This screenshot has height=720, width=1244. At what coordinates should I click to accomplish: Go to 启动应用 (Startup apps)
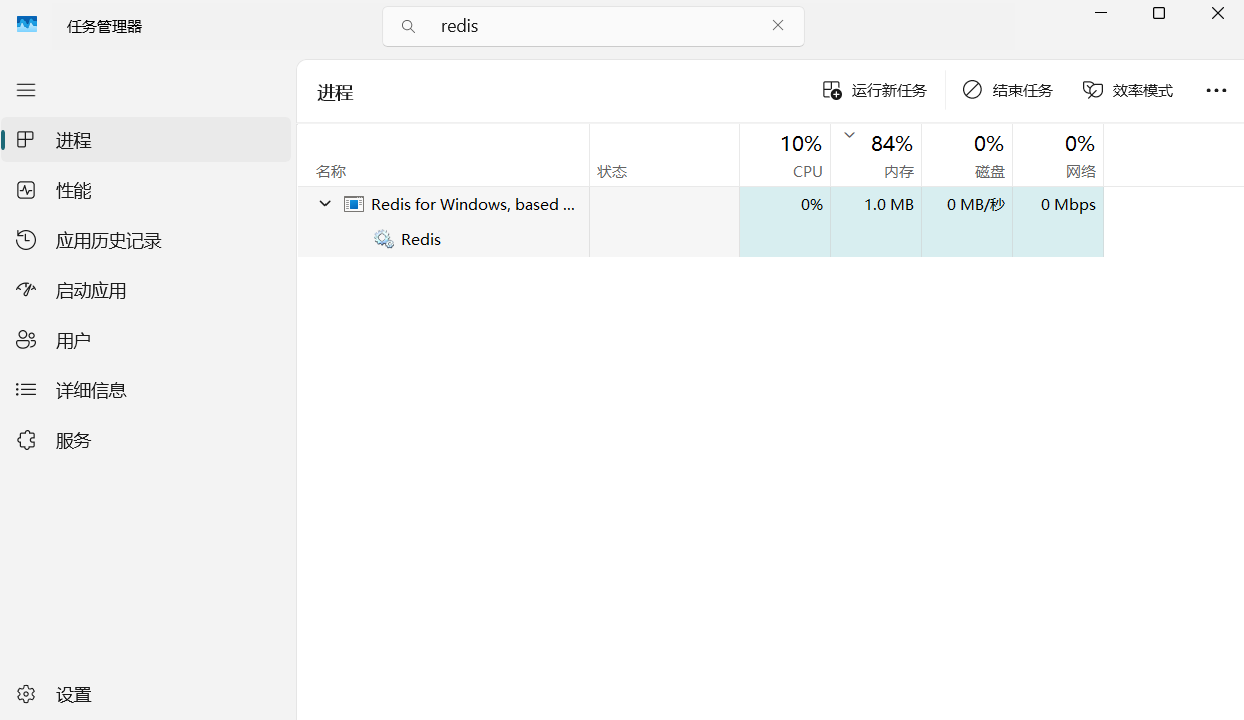146,290
